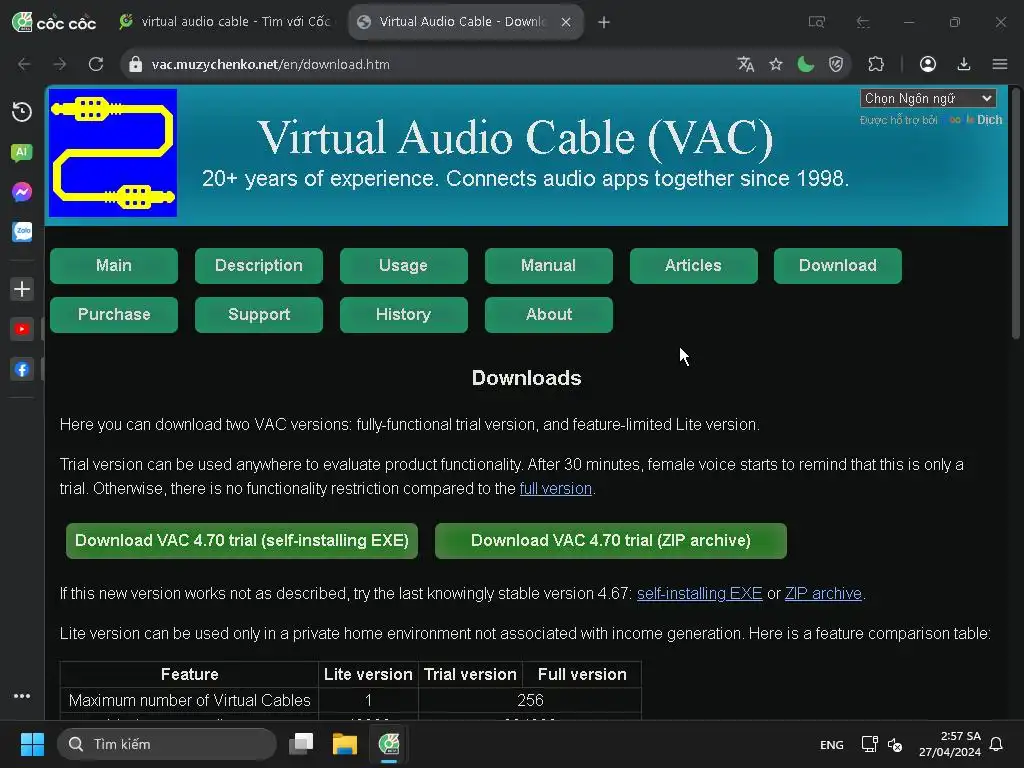Open the About page
The image size is (1024, 768).
(549, 315)
